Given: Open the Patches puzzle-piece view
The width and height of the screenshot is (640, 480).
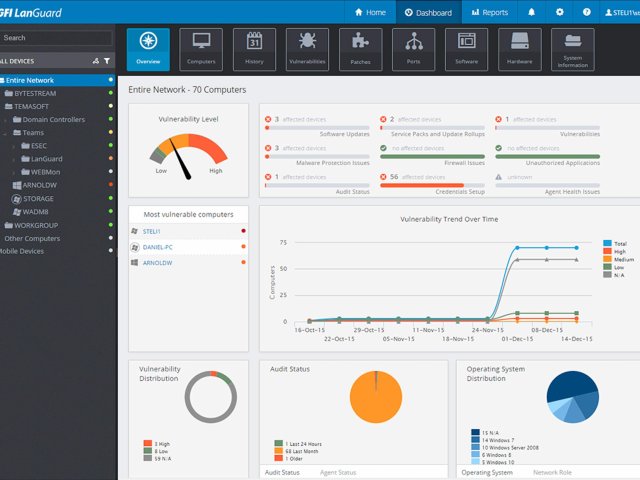Looking at the screenshot, I should pos(360,49).
